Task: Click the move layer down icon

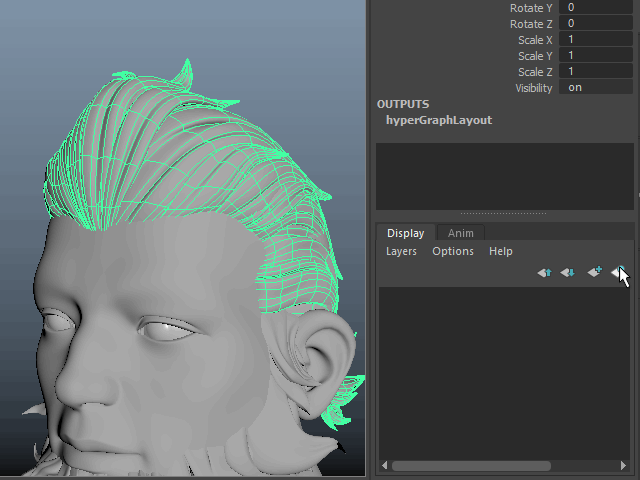Action: coord(567,272)
